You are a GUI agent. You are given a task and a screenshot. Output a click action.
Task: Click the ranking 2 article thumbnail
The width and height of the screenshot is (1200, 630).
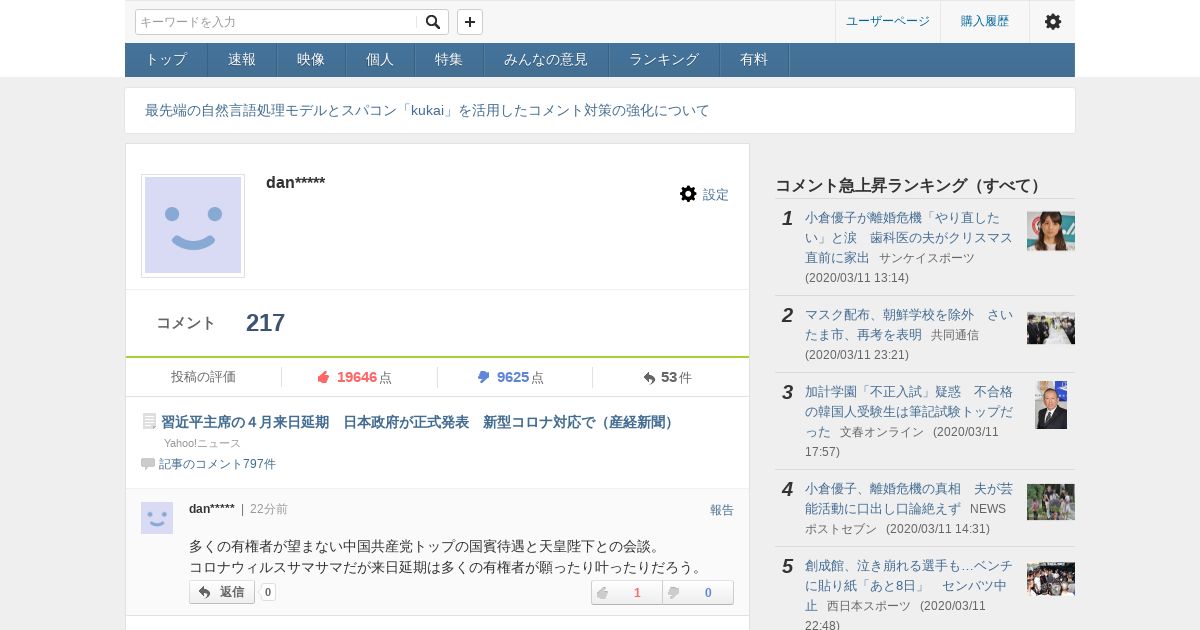click(x=1051, y=328)
